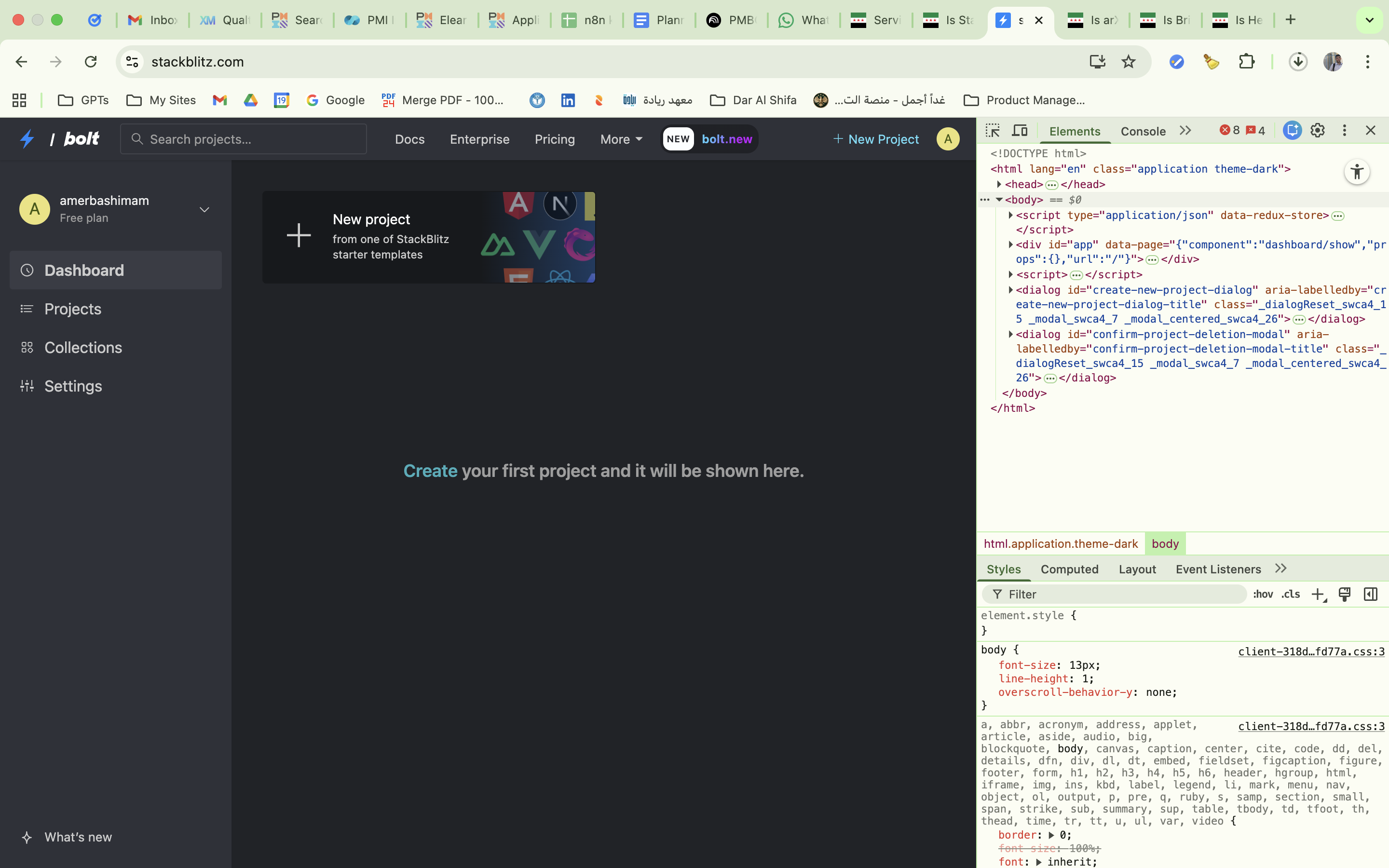
Task: Click the New Project button
Action: click(x=876, y=139)
